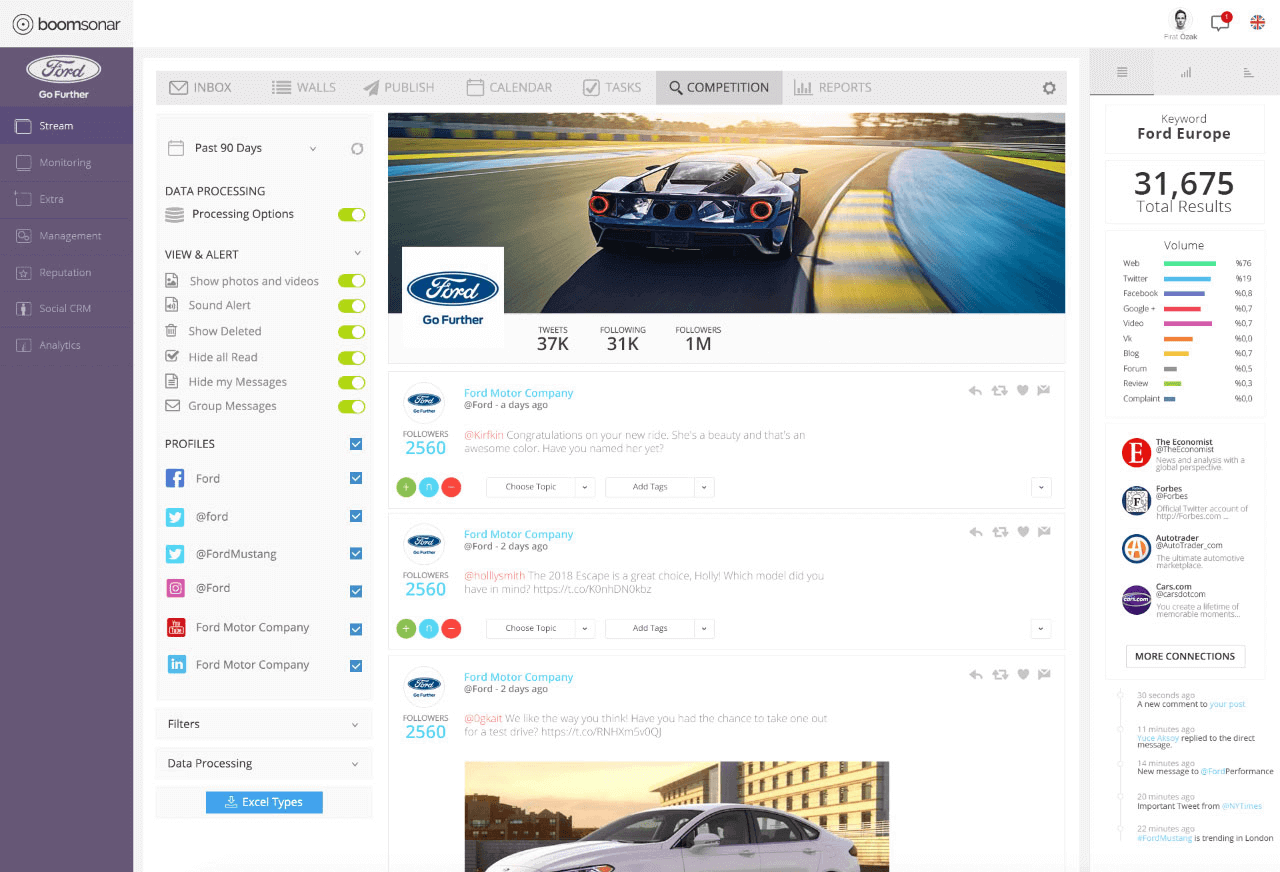Retweet the @hollysmith post
Image resolution: width=1280 pixels, height=872 pixels.
(999, 533)
